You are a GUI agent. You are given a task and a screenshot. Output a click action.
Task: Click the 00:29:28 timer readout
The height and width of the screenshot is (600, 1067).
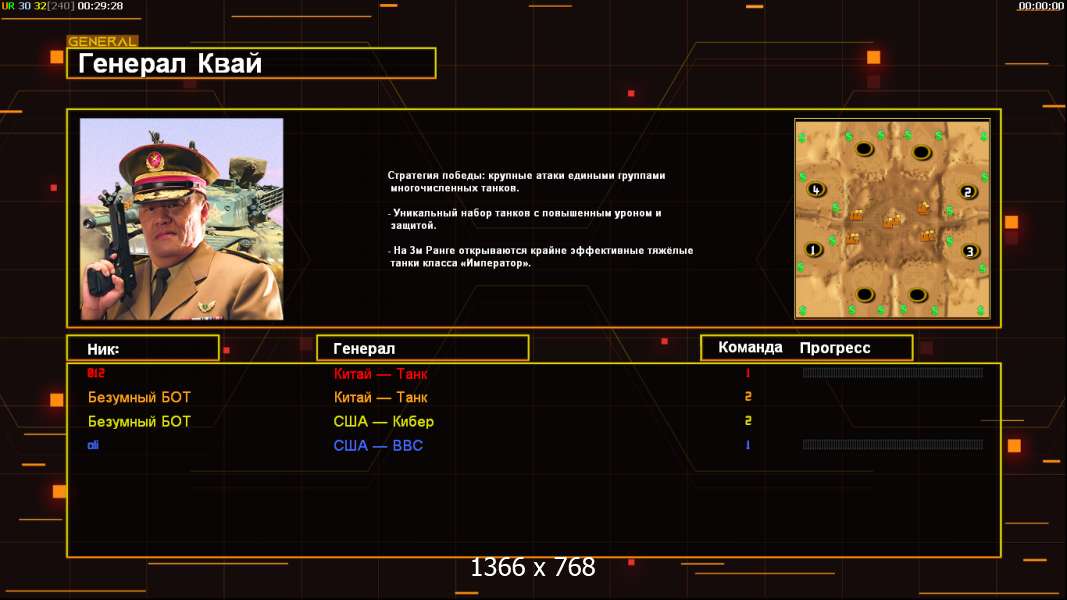click(100, 5)
